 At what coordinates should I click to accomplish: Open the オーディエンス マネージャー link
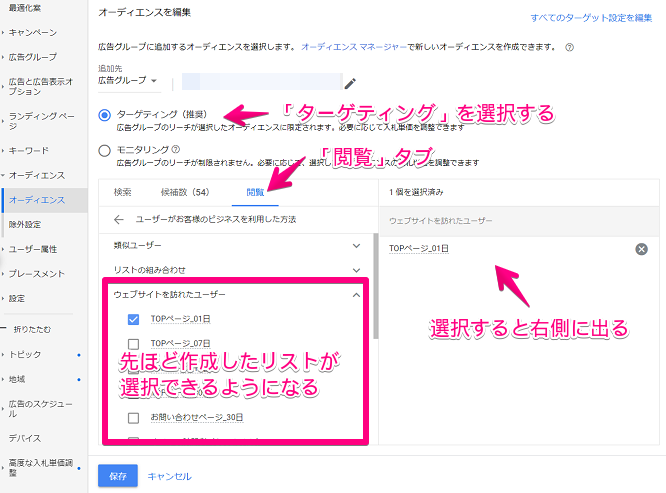[x=354, y=47]
